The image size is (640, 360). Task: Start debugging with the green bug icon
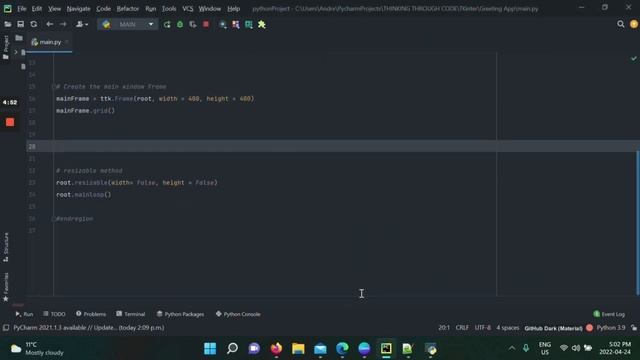180,24
